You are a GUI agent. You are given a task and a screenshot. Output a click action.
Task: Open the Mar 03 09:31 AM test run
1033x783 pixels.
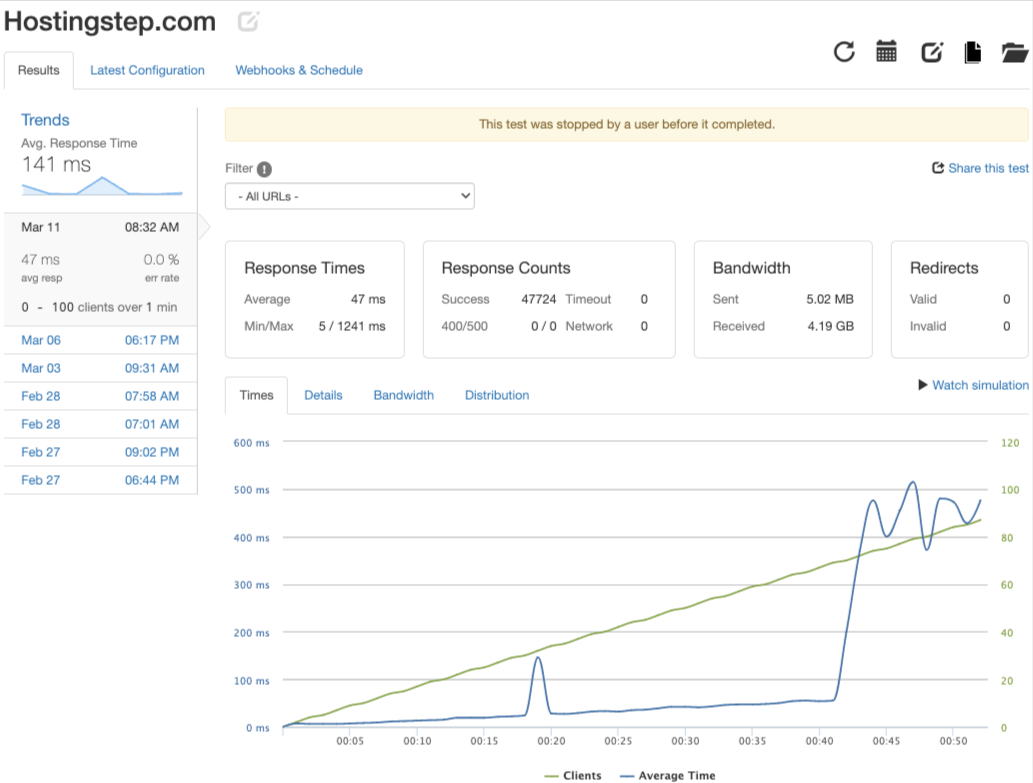coord(100,368)
